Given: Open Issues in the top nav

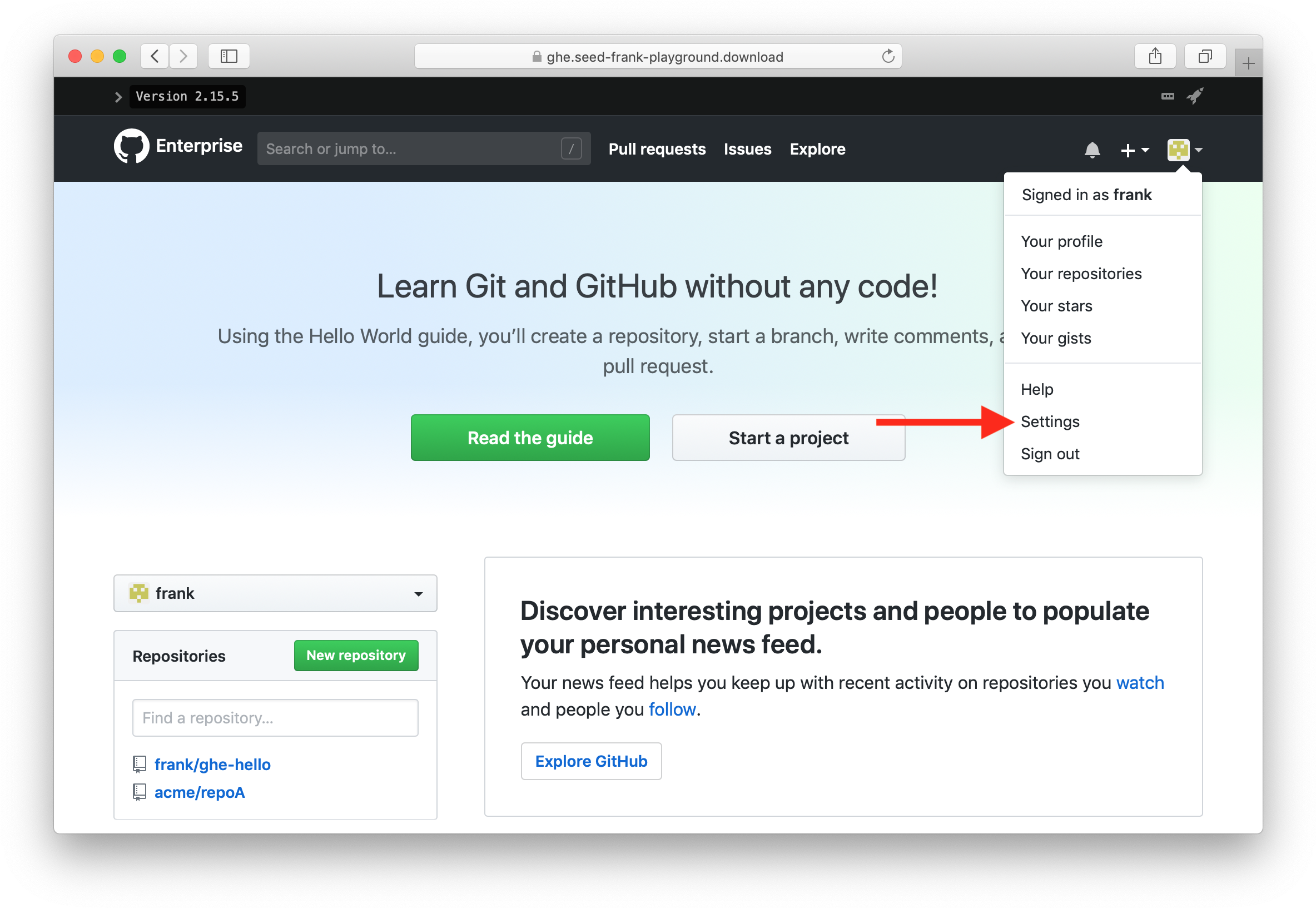Looking at the screenshot, I should pos(747,149).
